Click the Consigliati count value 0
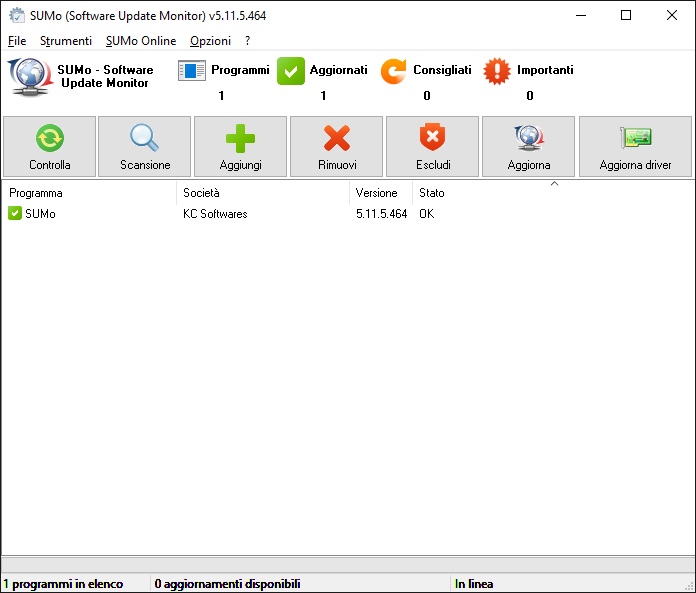Viewport: 696px width, 593px height. click(427, 95)
